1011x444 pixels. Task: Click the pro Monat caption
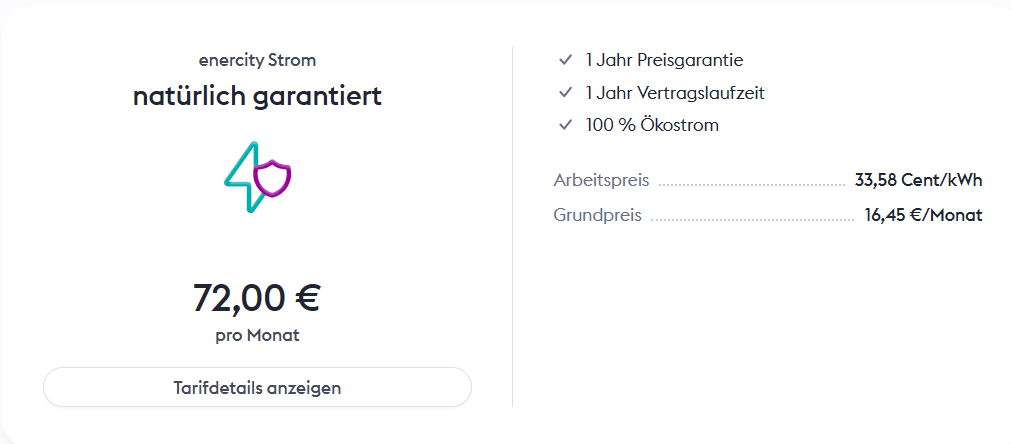257,335
